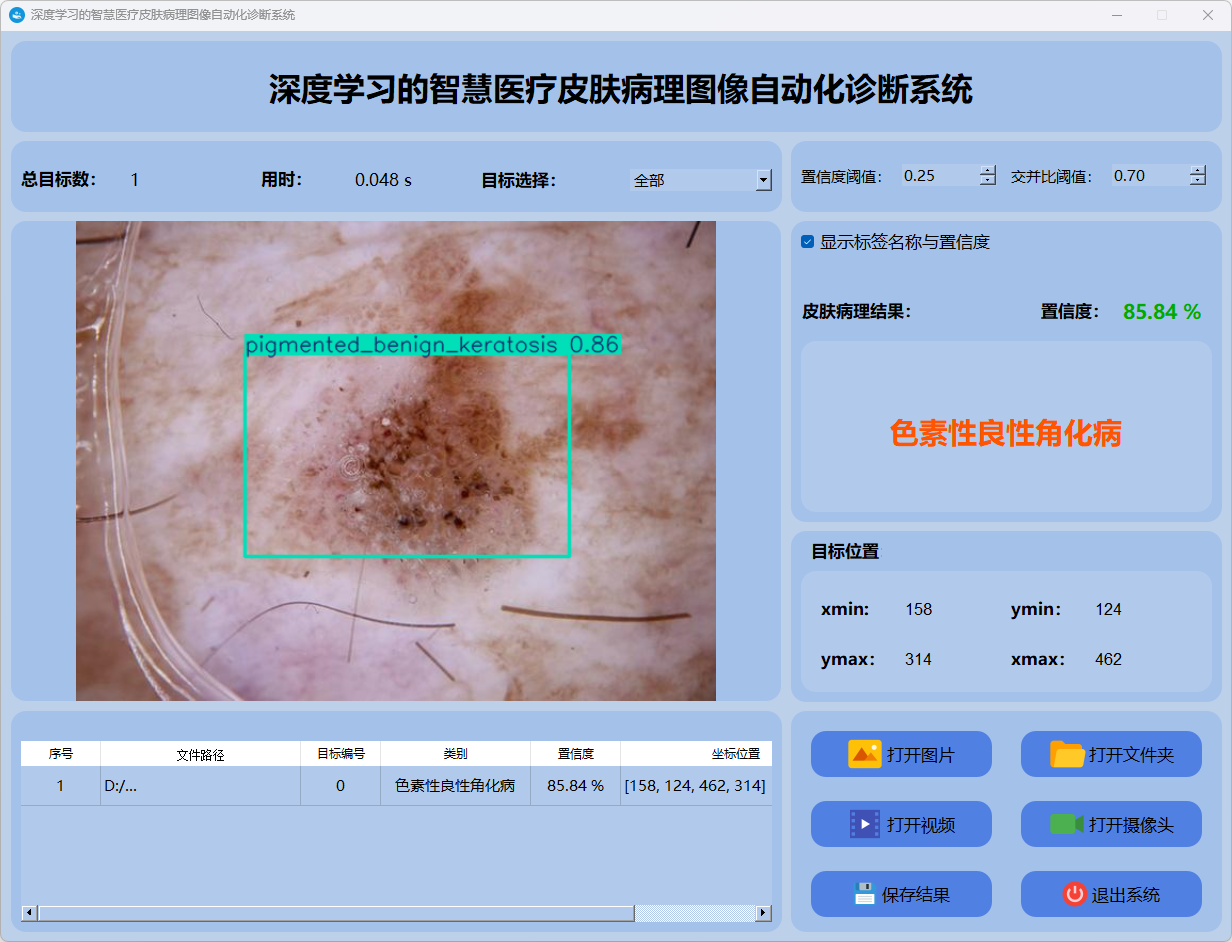
Task: Click the app icon in title bar
Action: (x=16, y=15)
